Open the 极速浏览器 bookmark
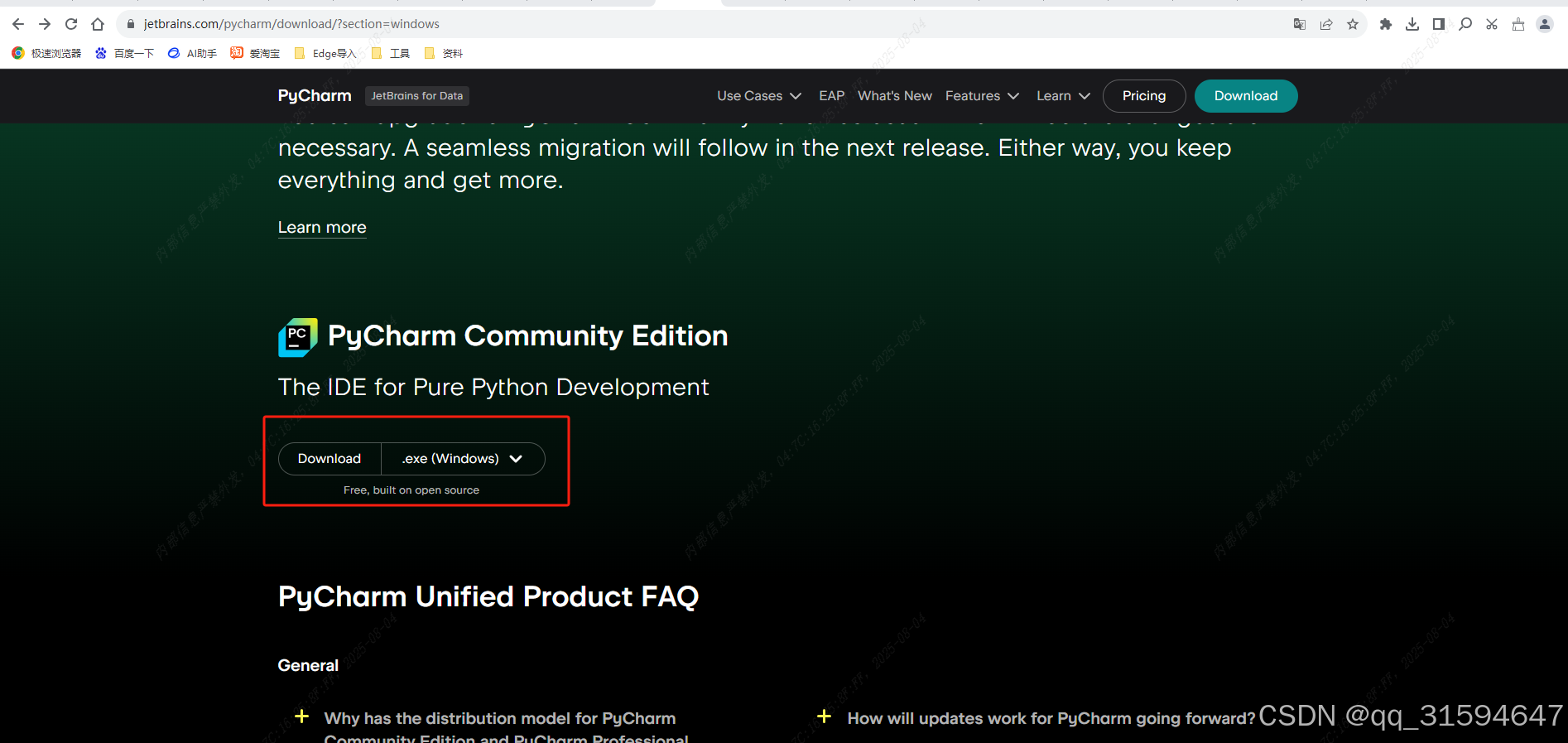1568x743 pixels. click(46, 53)
